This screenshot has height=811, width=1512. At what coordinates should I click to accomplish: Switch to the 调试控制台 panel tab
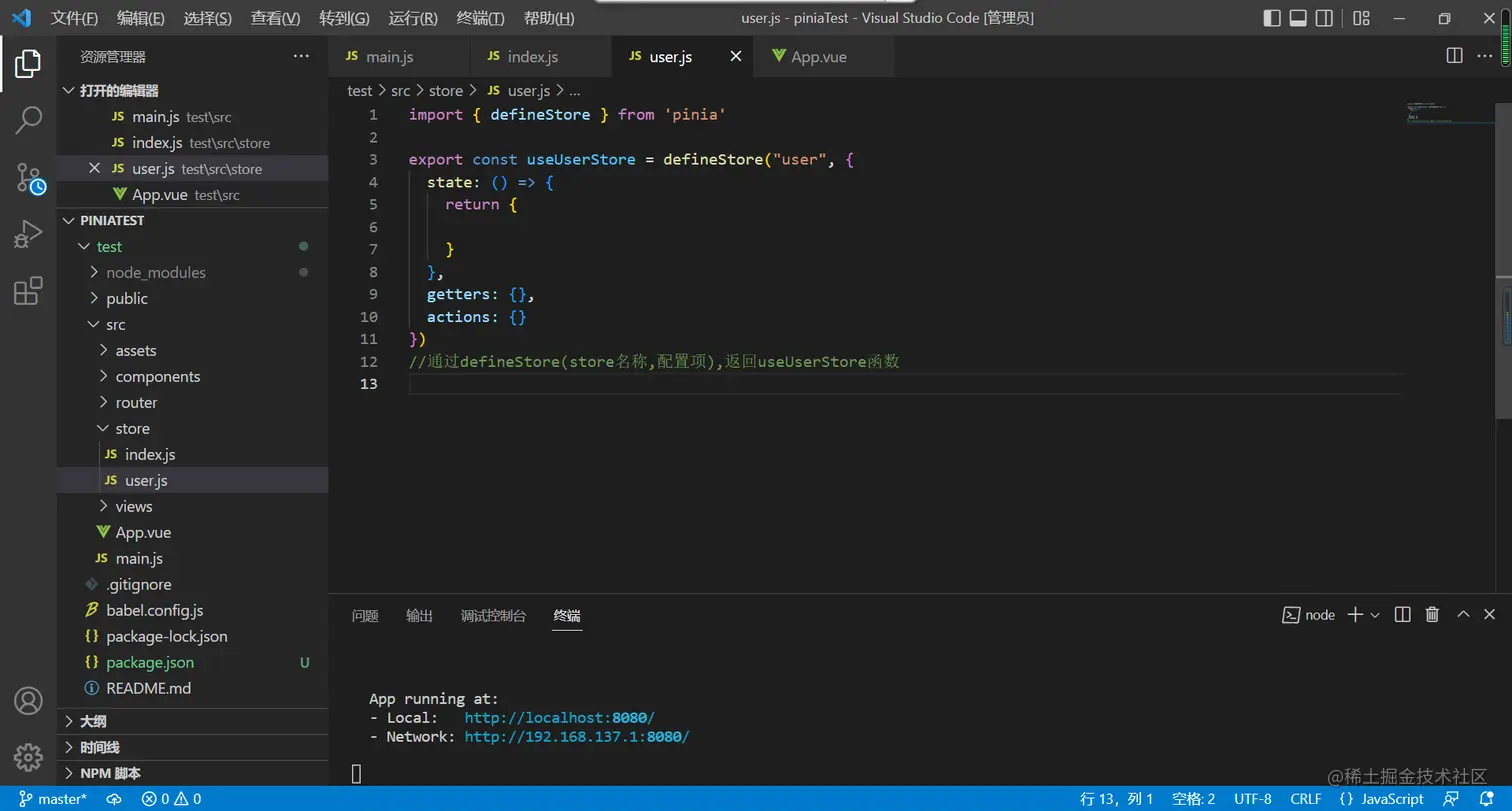pyautogui.click(x=493, y=615)
